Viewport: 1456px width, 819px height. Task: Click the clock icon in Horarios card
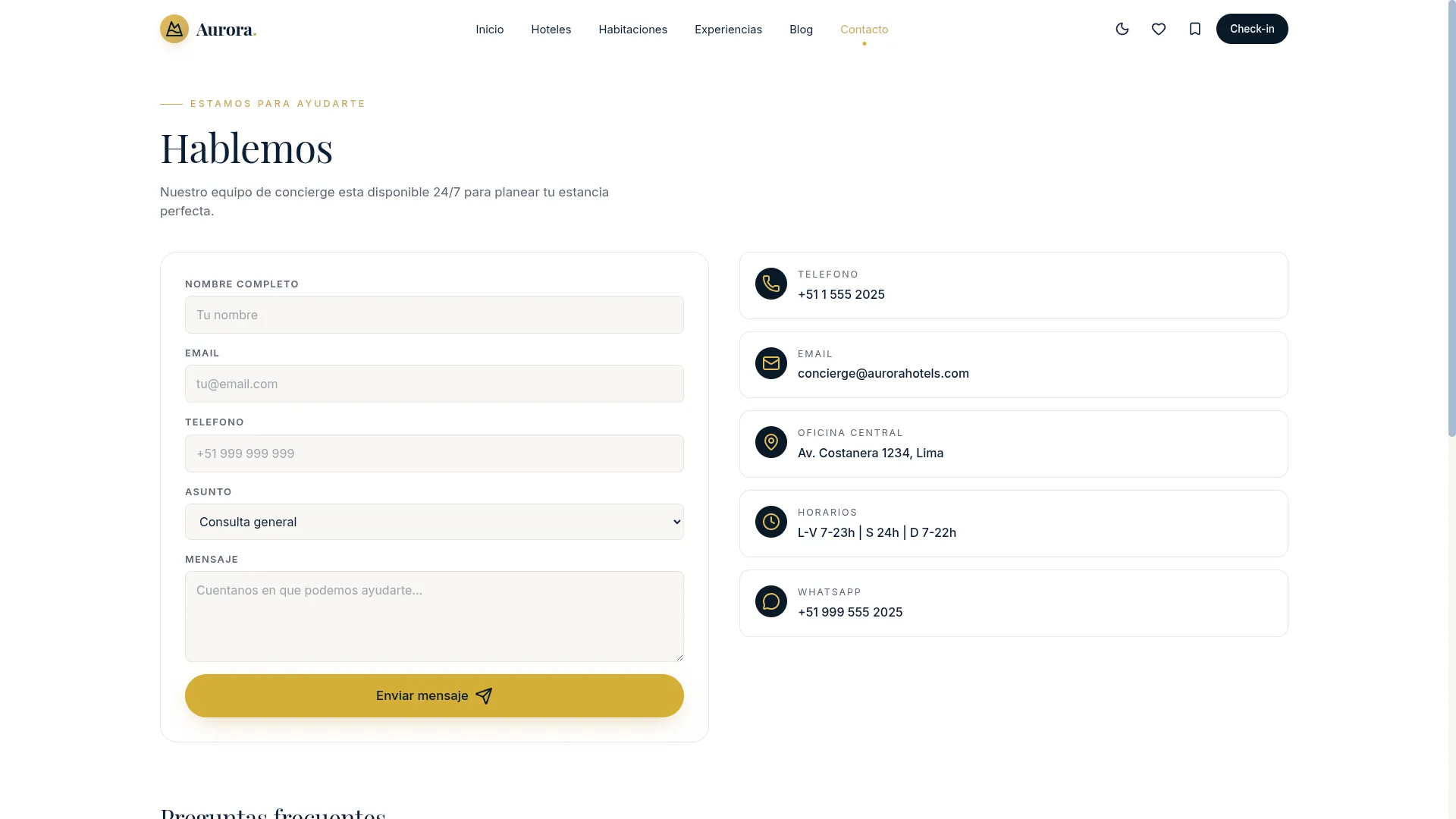click(x=771, y=522)
